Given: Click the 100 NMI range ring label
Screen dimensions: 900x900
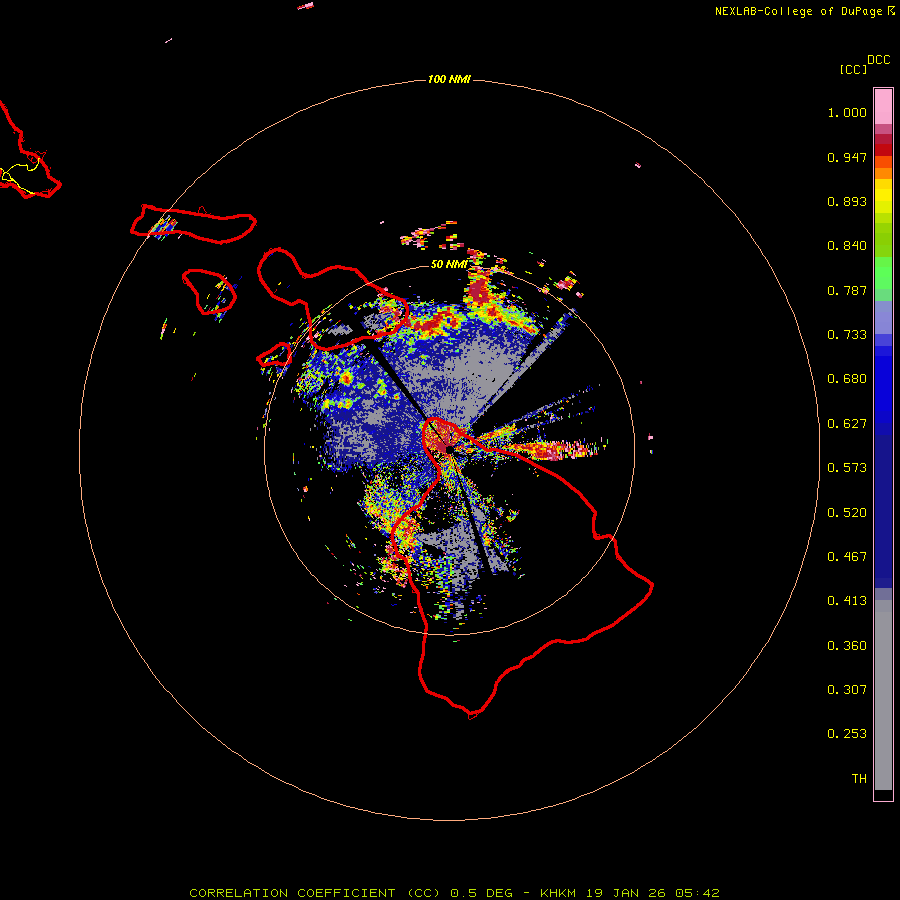Looking at the screenshot, I should tap(449, 79).
